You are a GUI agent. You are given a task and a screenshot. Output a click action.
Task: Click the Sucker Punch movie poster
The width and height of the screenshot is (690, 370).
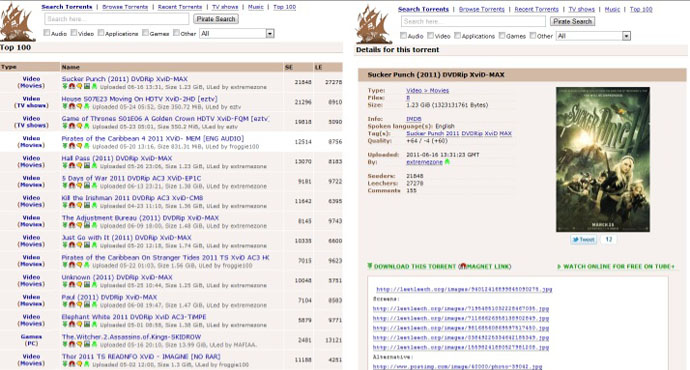point(603,159)
